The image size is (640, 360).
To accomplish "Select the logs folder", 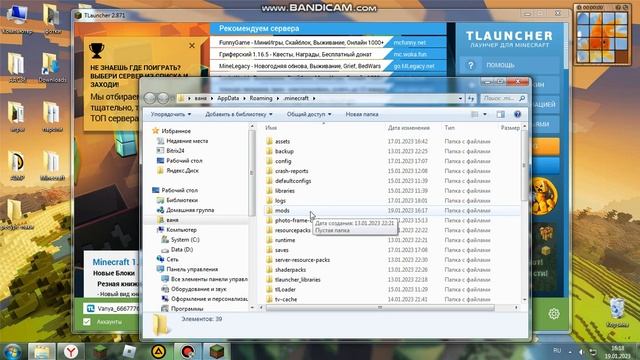I will click(280, 201).
